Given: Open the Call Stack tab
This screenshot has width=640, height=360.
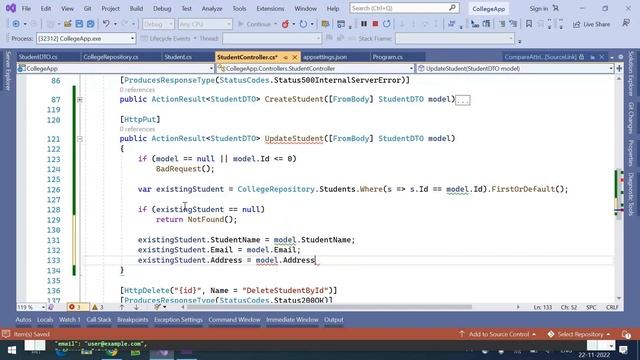Looking at the screenshot, I should click(x=98, y=320).
